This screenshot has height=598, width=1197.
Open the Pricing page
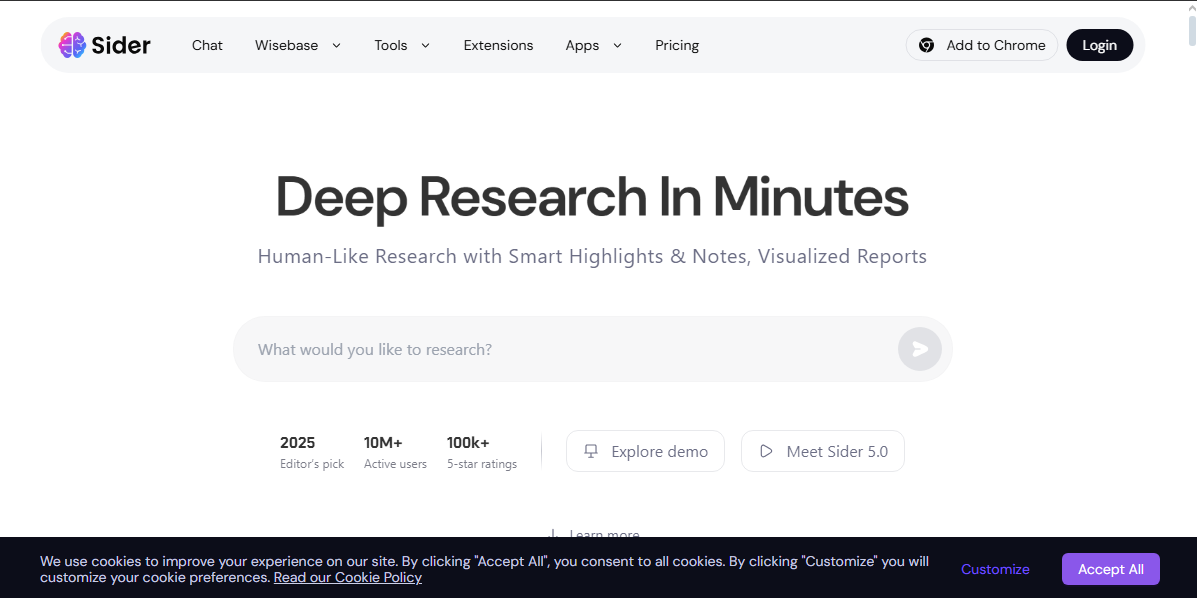click(677, 45)
